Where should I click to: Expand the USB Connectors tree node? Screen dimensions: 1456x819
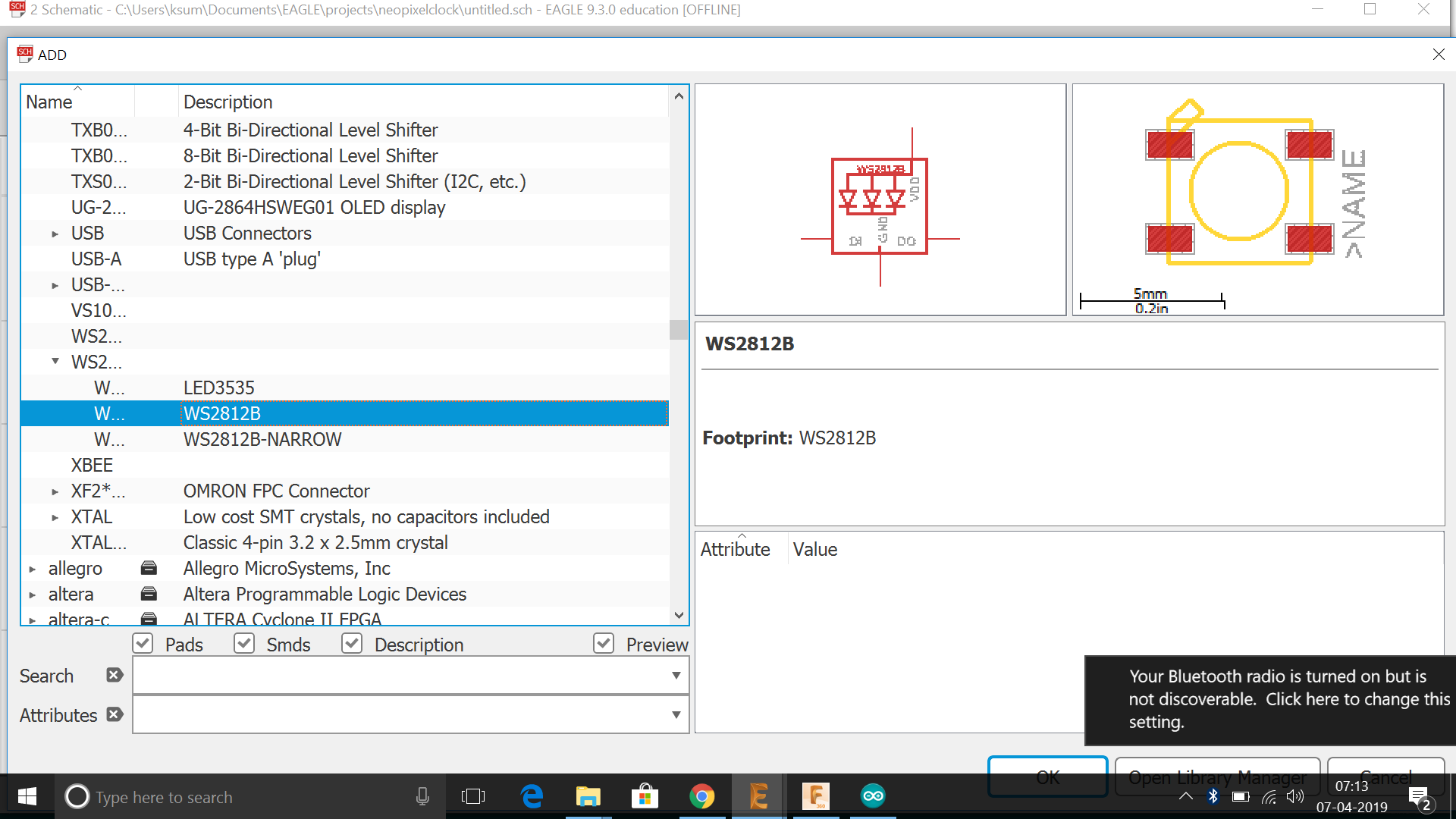click(x=55, y=234)
